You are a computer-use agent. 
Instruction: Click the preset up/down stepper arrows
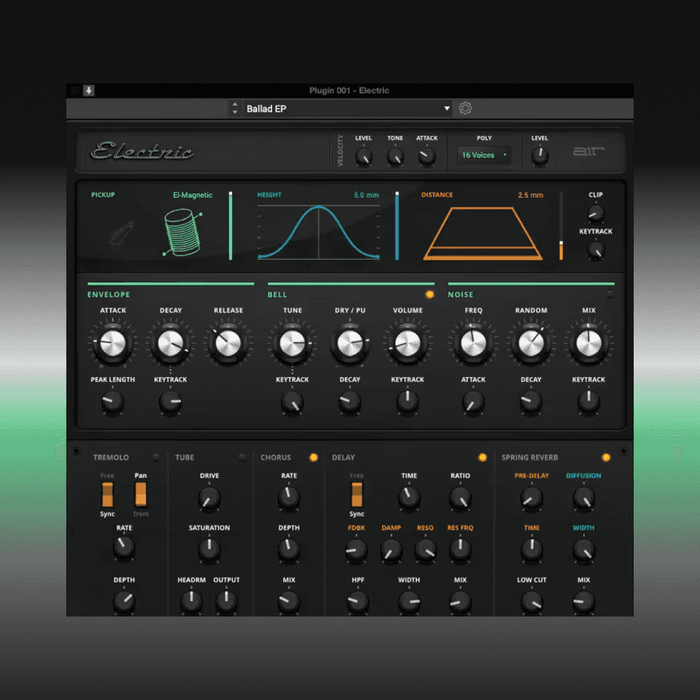coord(235,109)
